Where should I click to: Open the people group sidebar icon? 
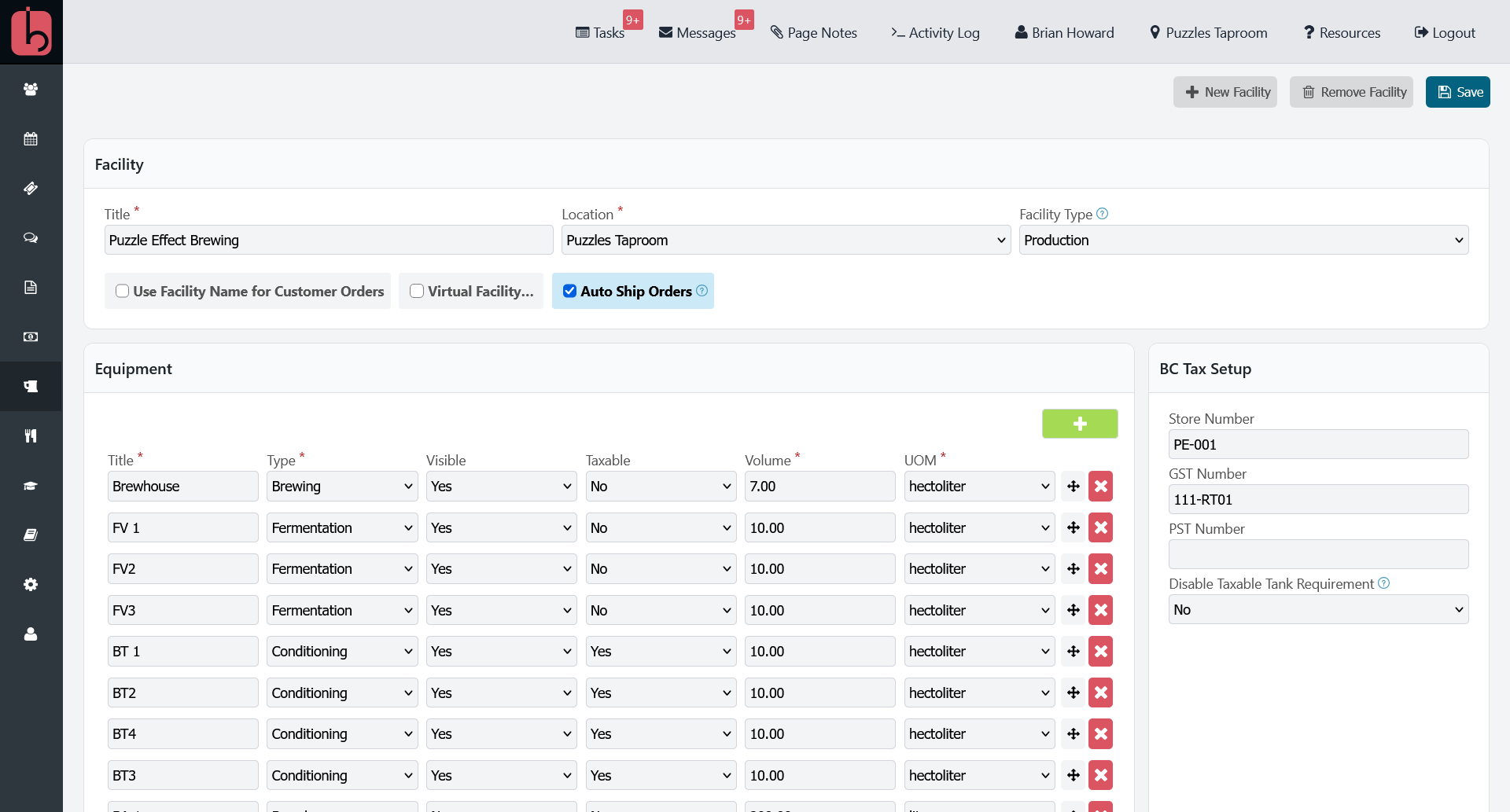(31, 90)
